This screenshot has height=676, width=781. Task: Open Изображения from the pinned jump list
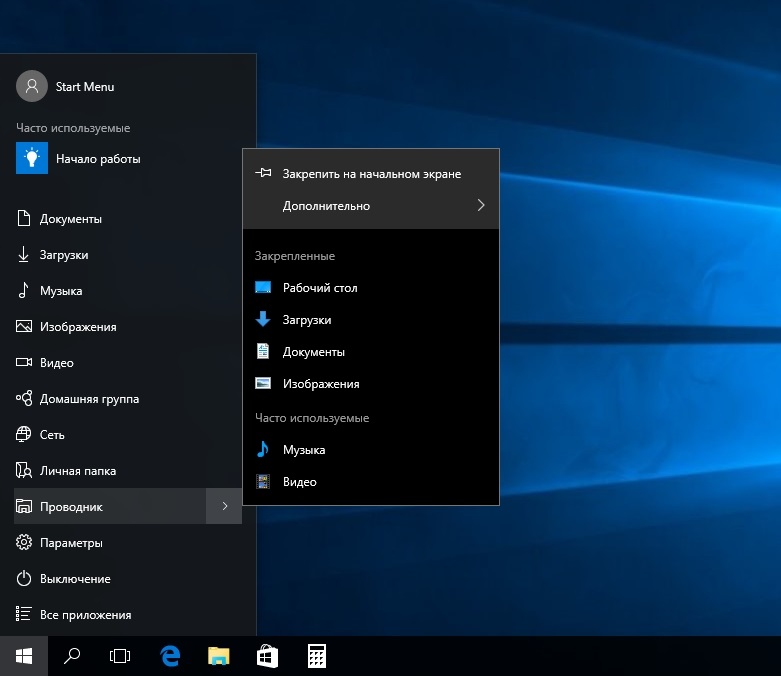tap(371, 384)
